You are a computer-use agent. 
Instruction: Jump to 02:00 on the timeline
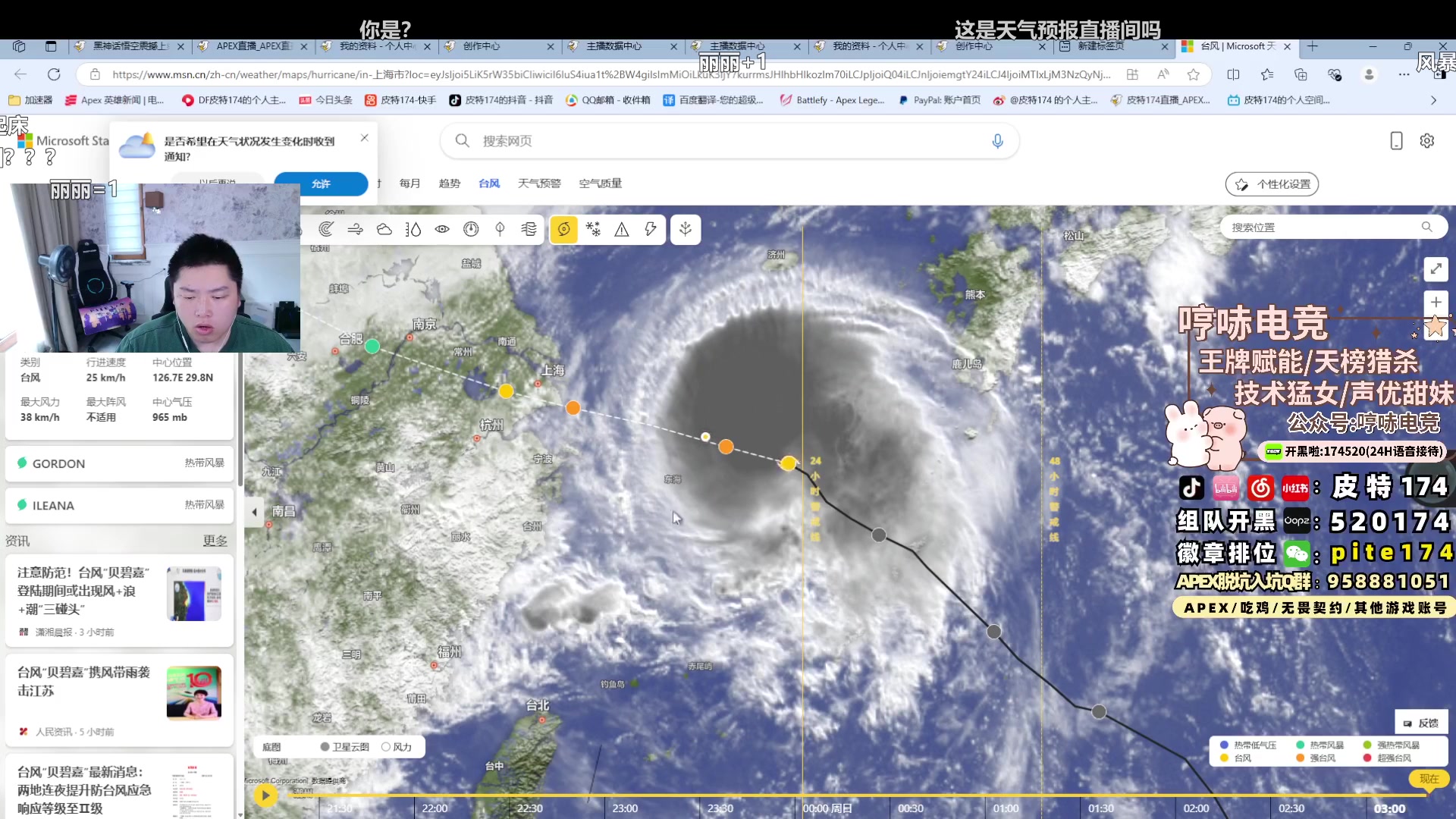[1196, 808]
